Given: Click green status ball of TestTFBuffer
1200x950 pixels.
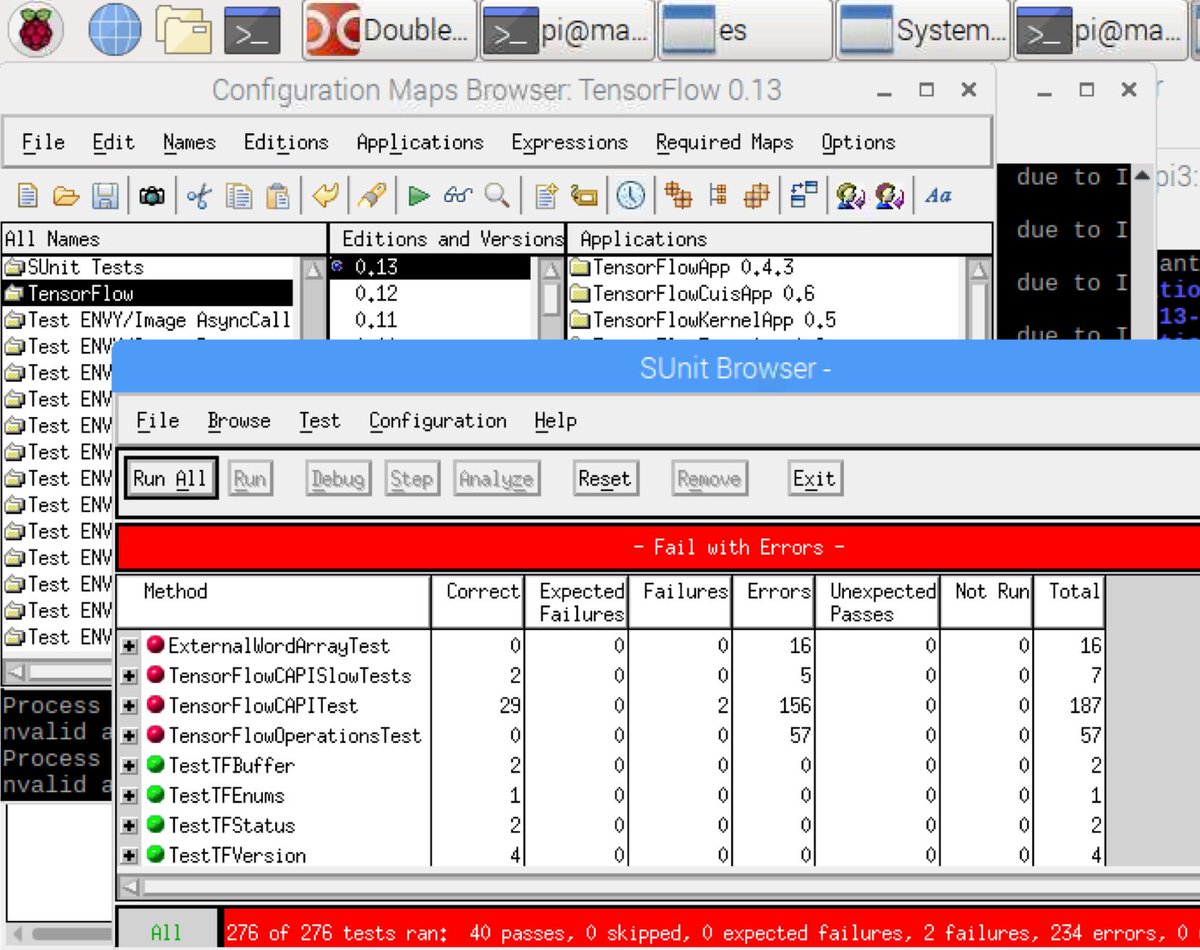Looking at the screenshot, I should click(155, 765).
